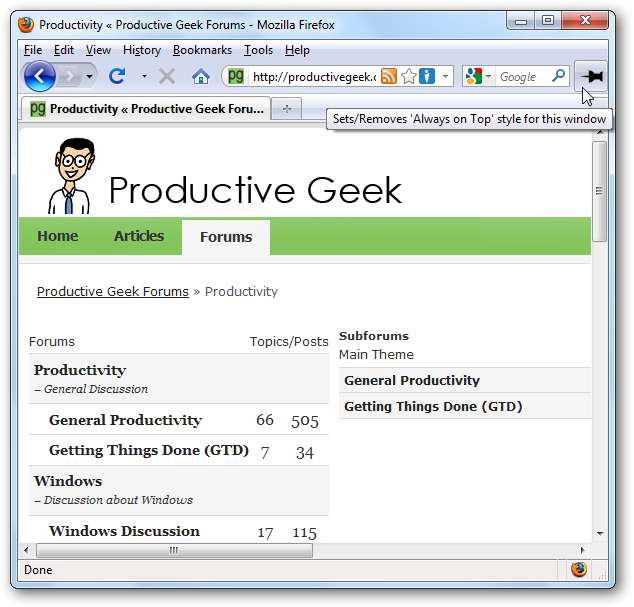Open the Bookmarks menu
The image size is (634, 607).
coord(202,50)
